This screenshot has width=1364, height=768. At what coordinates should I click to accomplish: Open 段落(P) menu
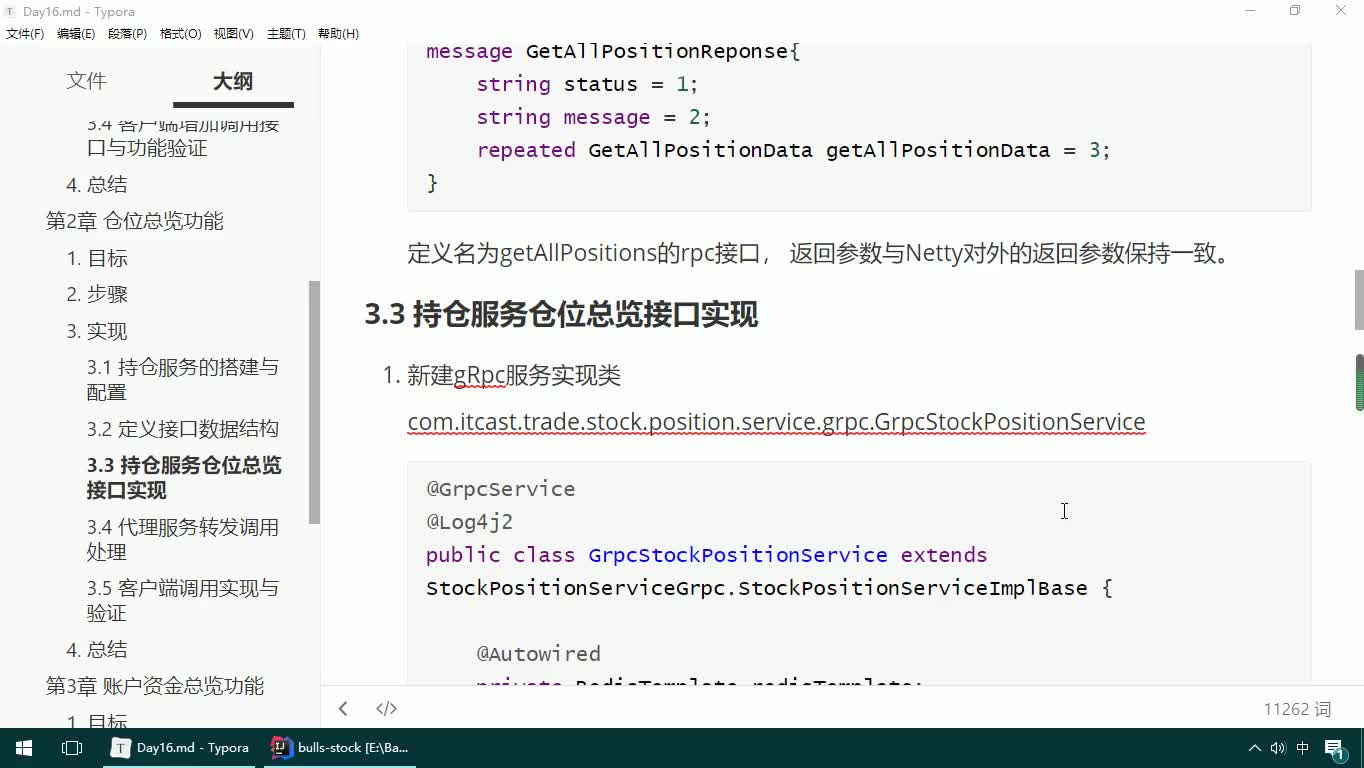[x=127, y=34]
